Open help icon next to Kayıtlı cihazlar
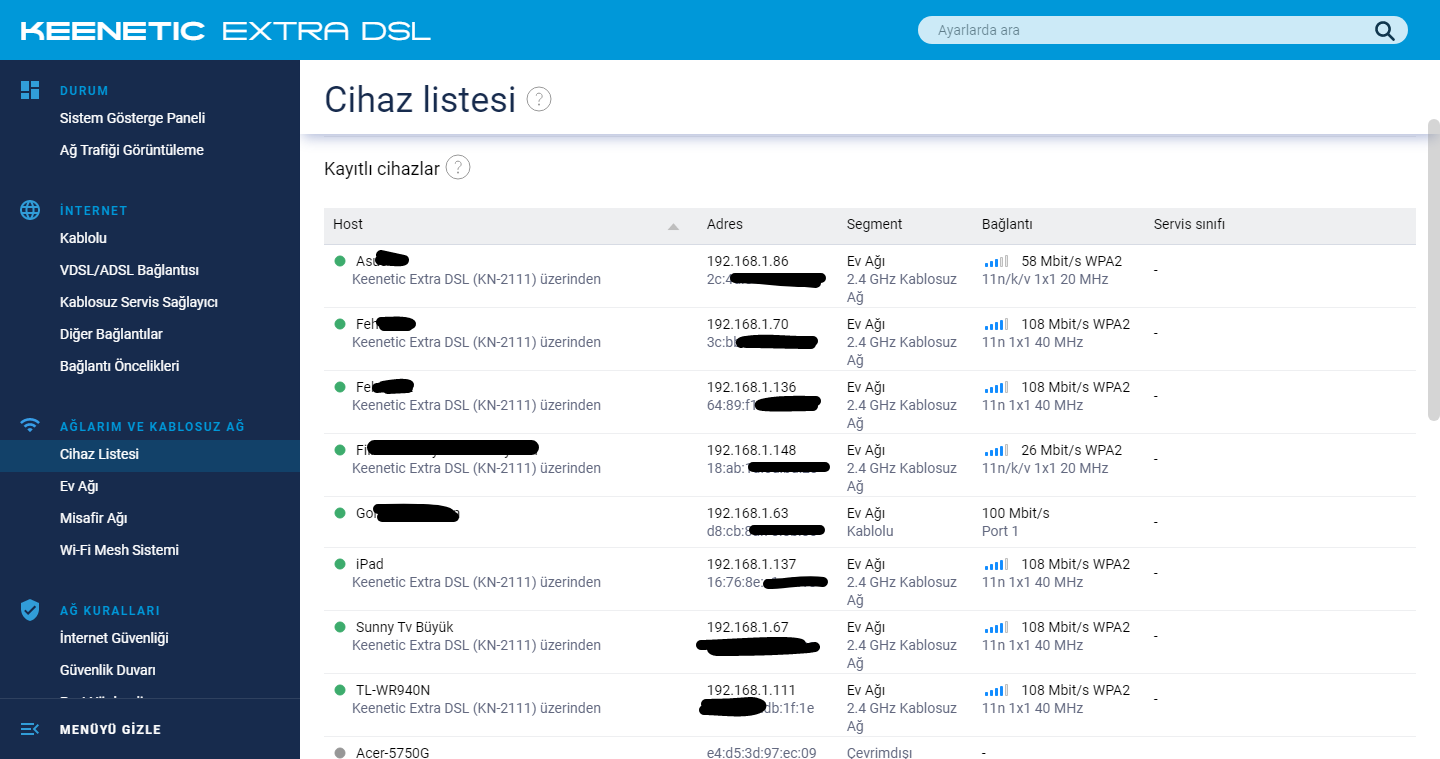The width and height of the screenshot is (1440, 759). click(458, 168)
